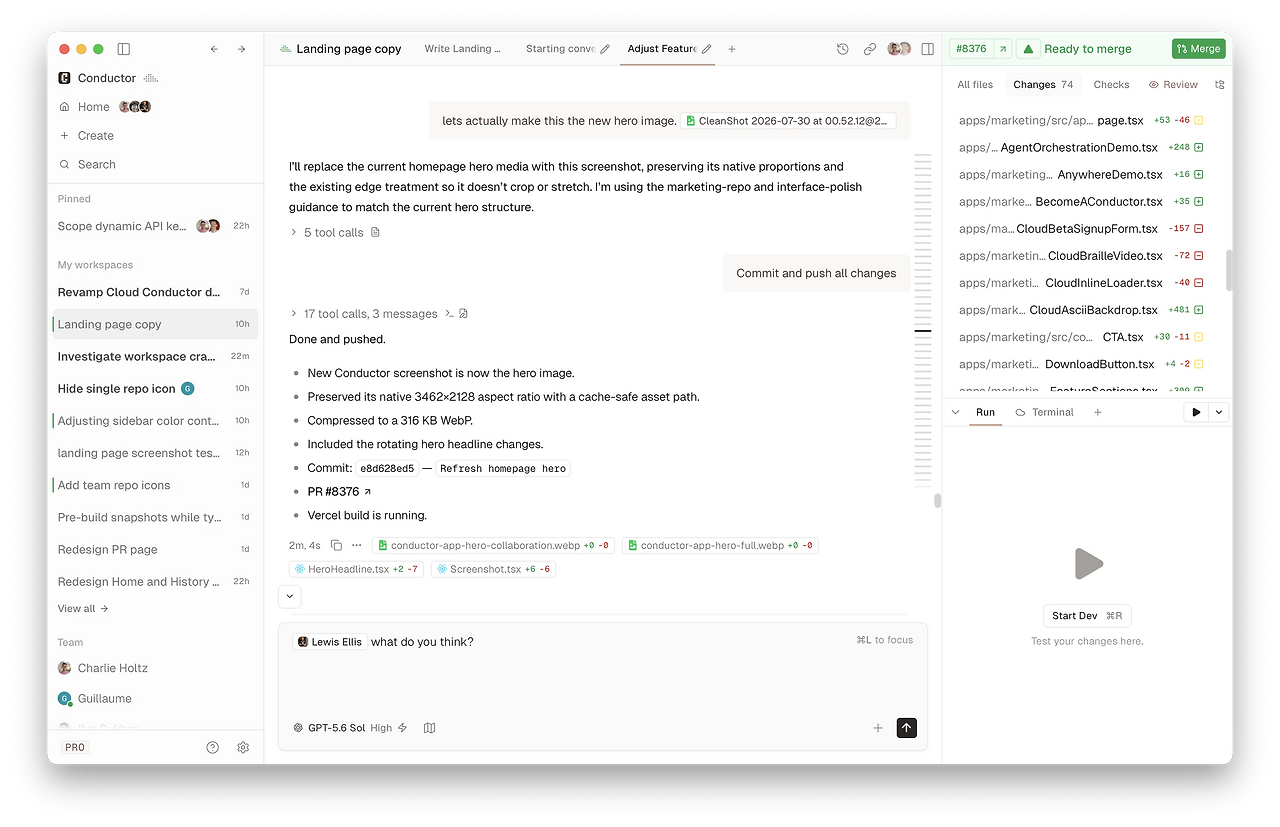This screenshot has height=827, width=1280.
Task: Collapse the Run panel chevron
Action: tap(955, 412)
